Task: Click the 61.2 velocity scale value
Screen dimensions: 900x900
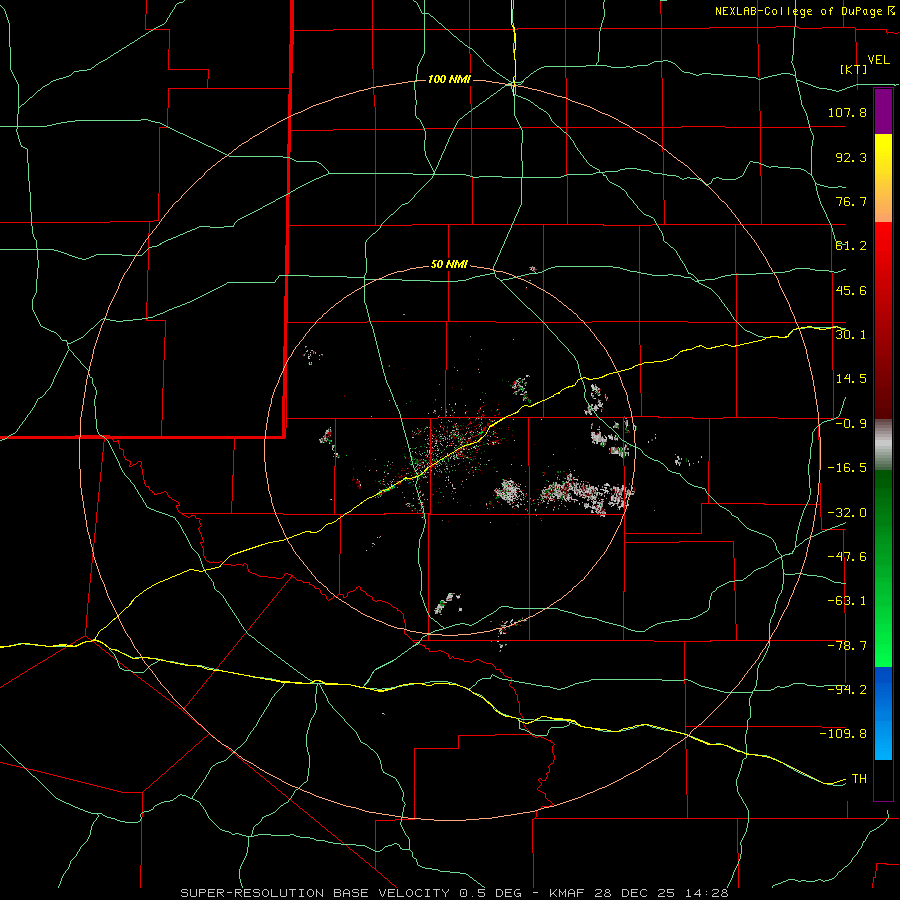Action: pos(851,246)
